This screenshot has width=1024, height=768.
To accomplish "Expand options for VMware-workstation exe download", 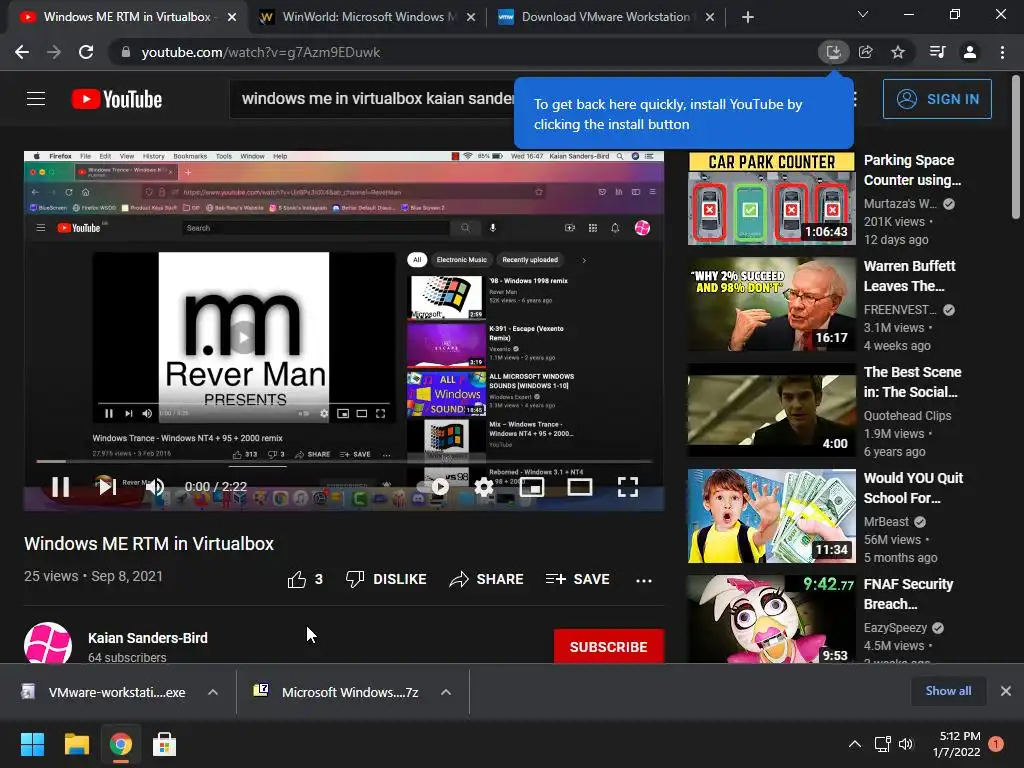I will [x=213, y=692].
